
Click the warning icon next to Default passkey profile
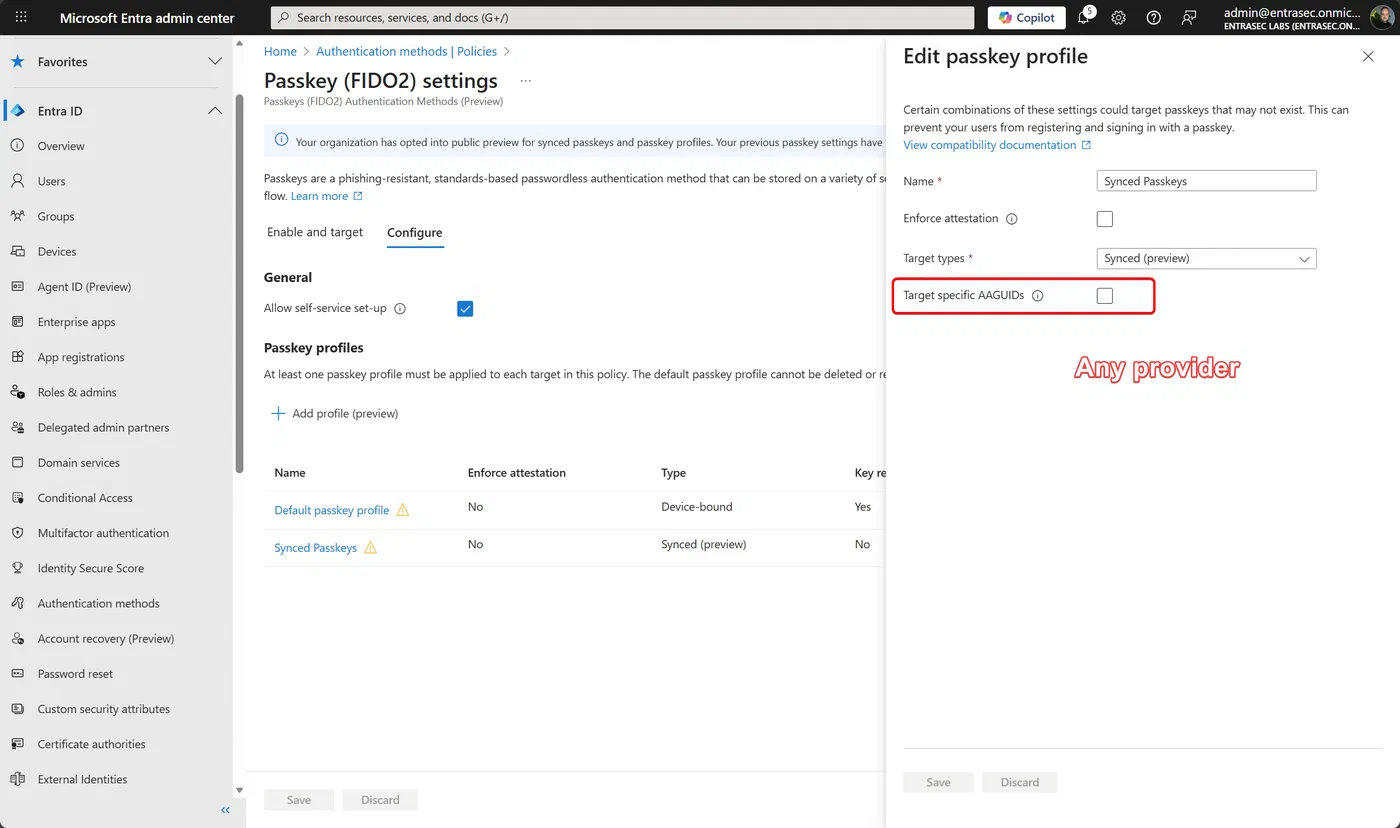tap(403, 510)
